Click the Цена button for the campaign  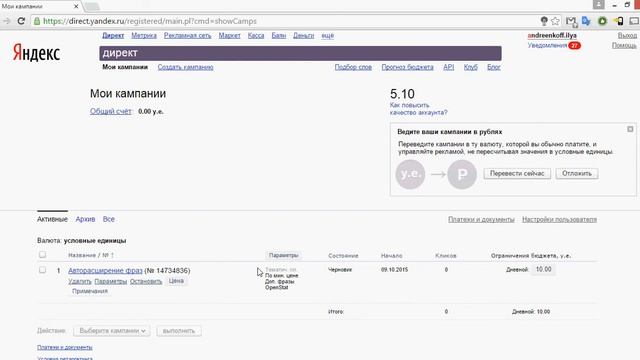(176, 281)
